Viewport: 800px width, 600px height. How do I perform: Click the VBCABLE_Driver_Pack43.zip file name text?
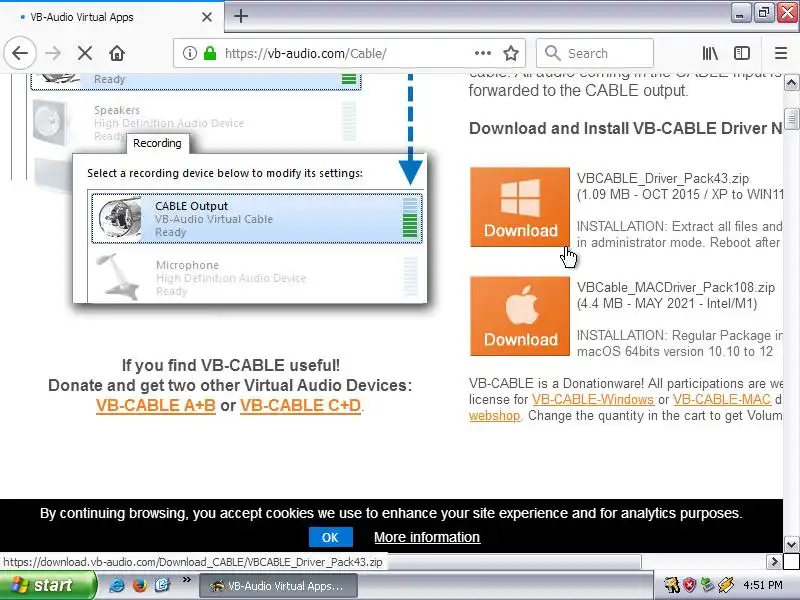coord(663,179)
